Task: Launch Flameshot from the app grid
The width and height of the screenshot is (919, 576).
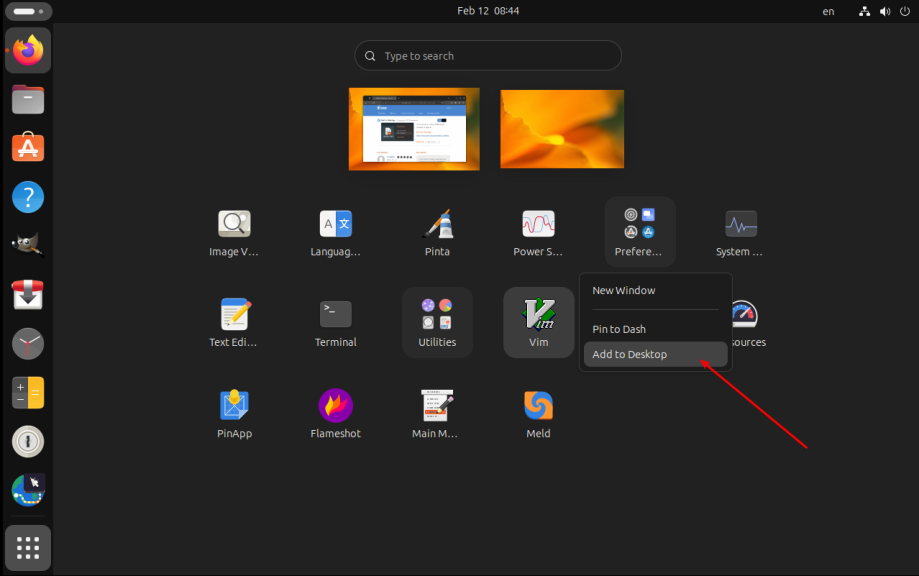Action: (x=335, y=414)
